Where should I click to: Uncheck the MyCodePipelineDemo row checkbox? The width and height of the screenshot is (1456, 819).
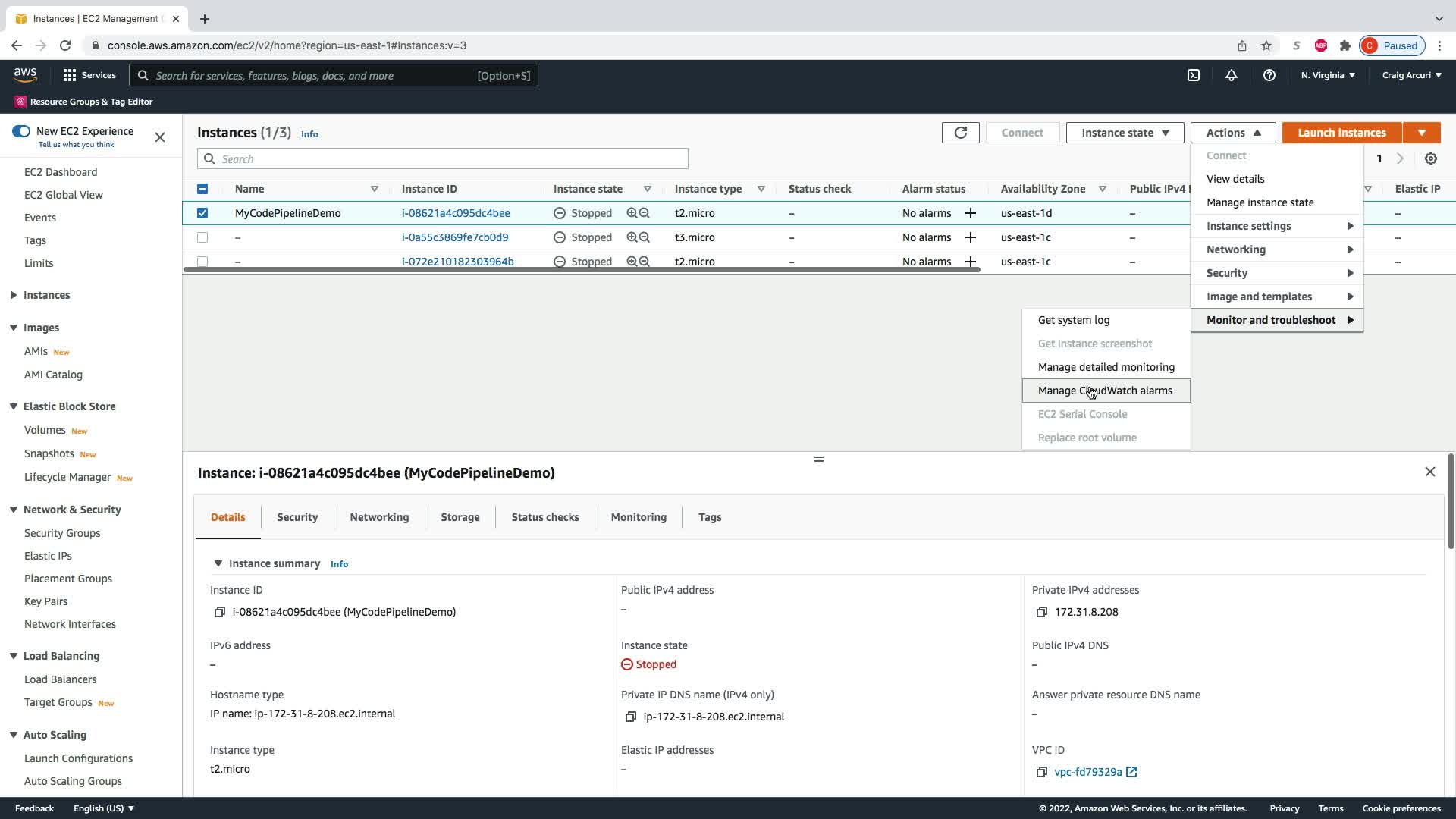coord(202,213)
